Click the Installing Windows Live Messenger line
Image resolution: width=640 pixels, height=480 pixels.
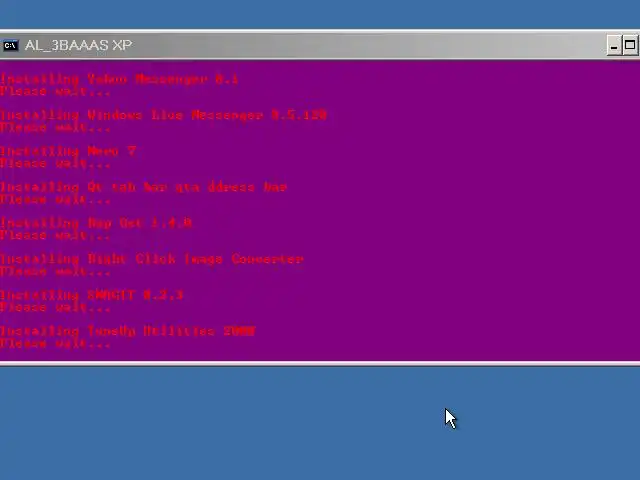163,115
